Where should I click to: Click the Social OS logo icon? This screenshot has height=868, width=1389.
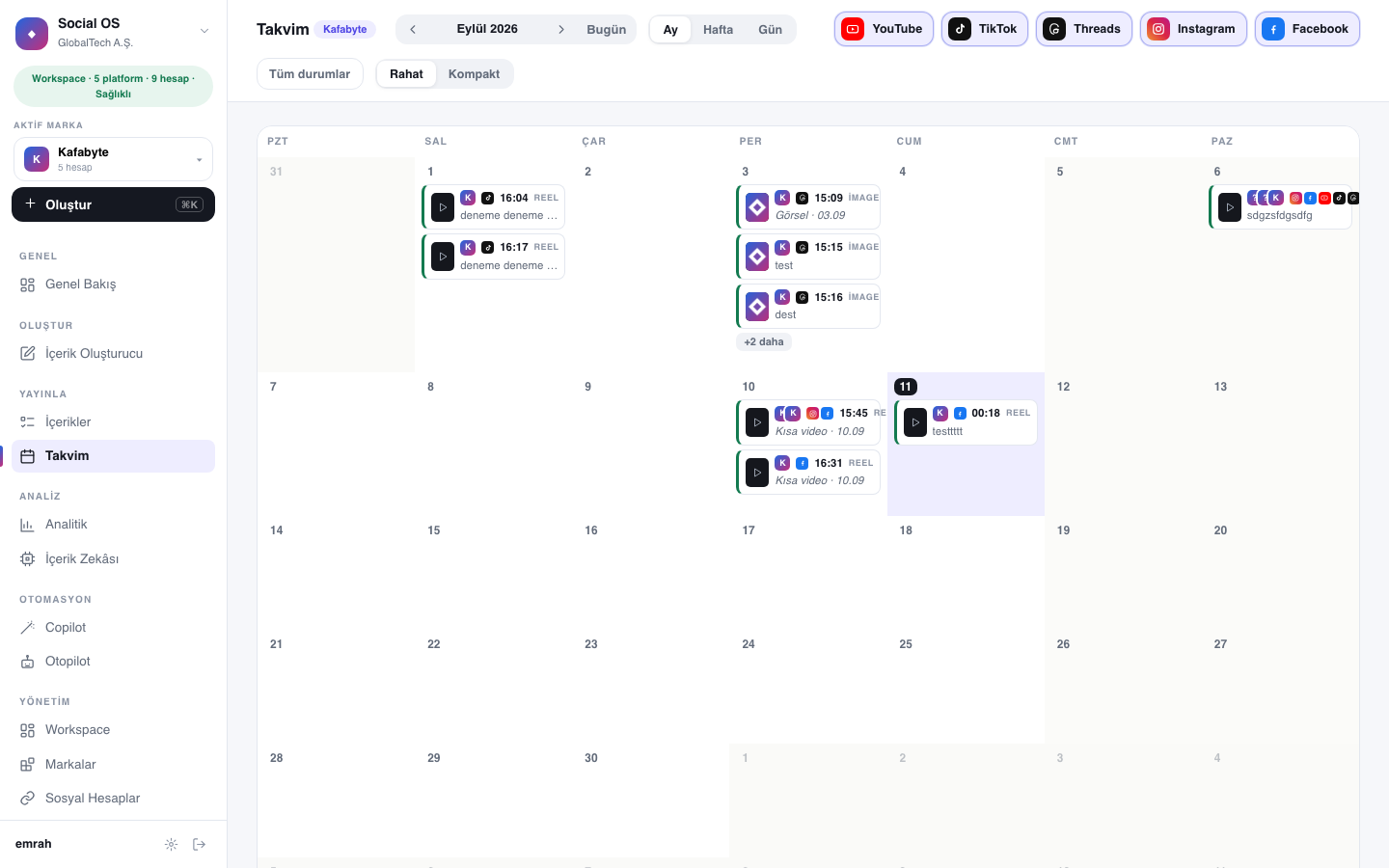click(32, 33)
